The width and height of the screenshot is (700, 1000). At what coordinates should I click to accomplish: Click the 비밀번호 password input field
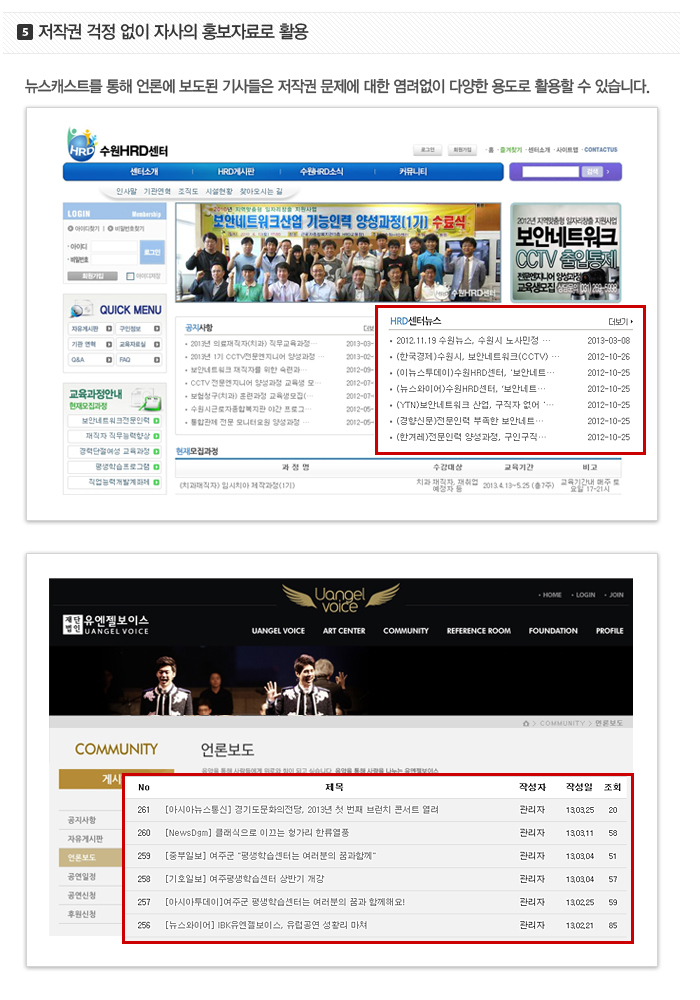click(114, 259)
